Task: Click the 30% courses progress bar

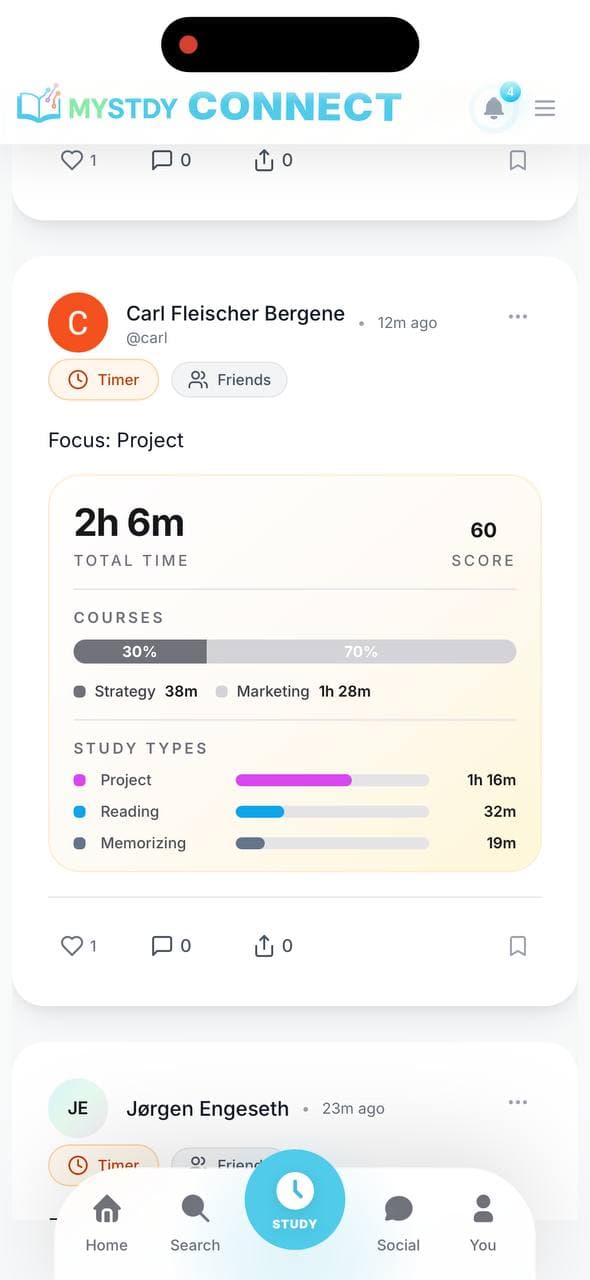Action: [x=139, y=651]
